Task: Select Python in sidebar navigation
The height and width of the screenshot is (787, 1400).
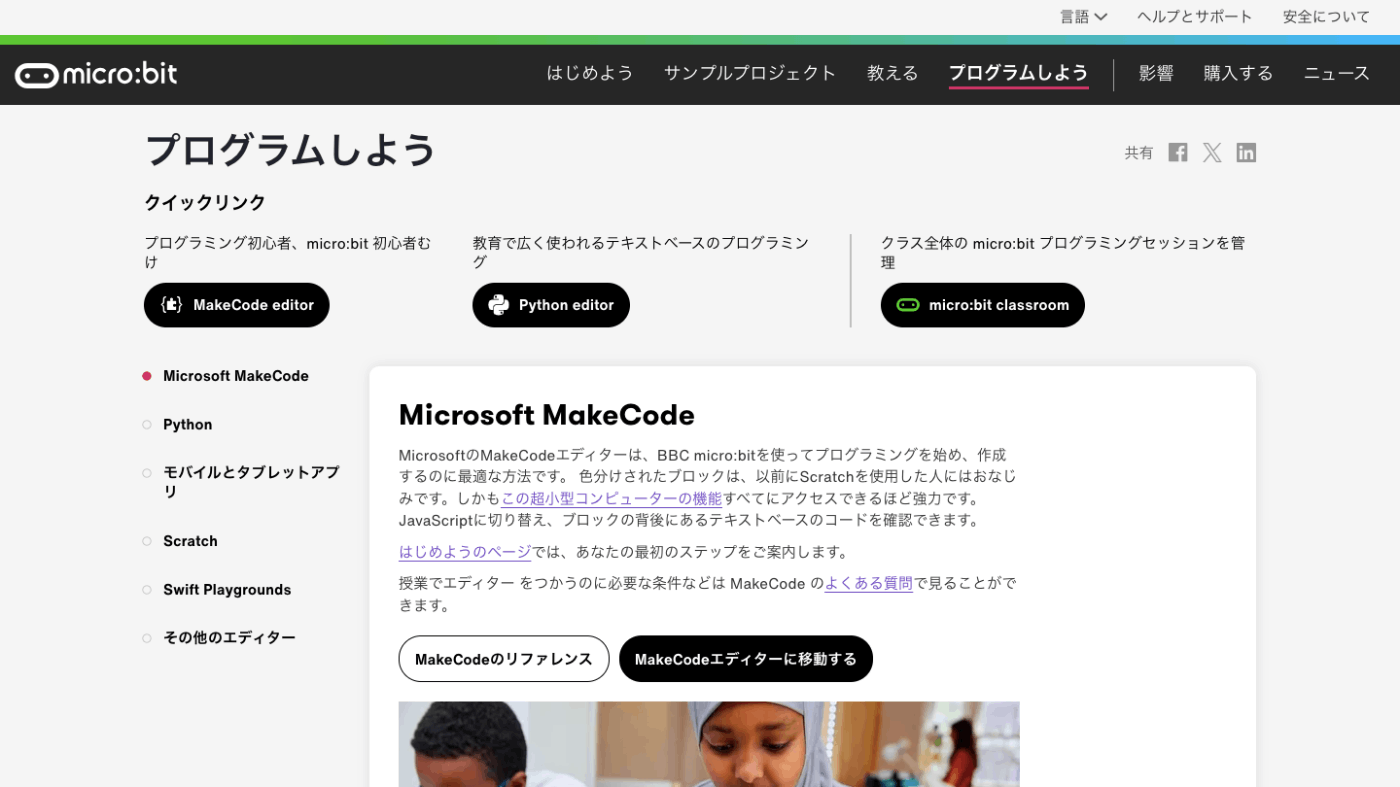Action: (187, 425)
